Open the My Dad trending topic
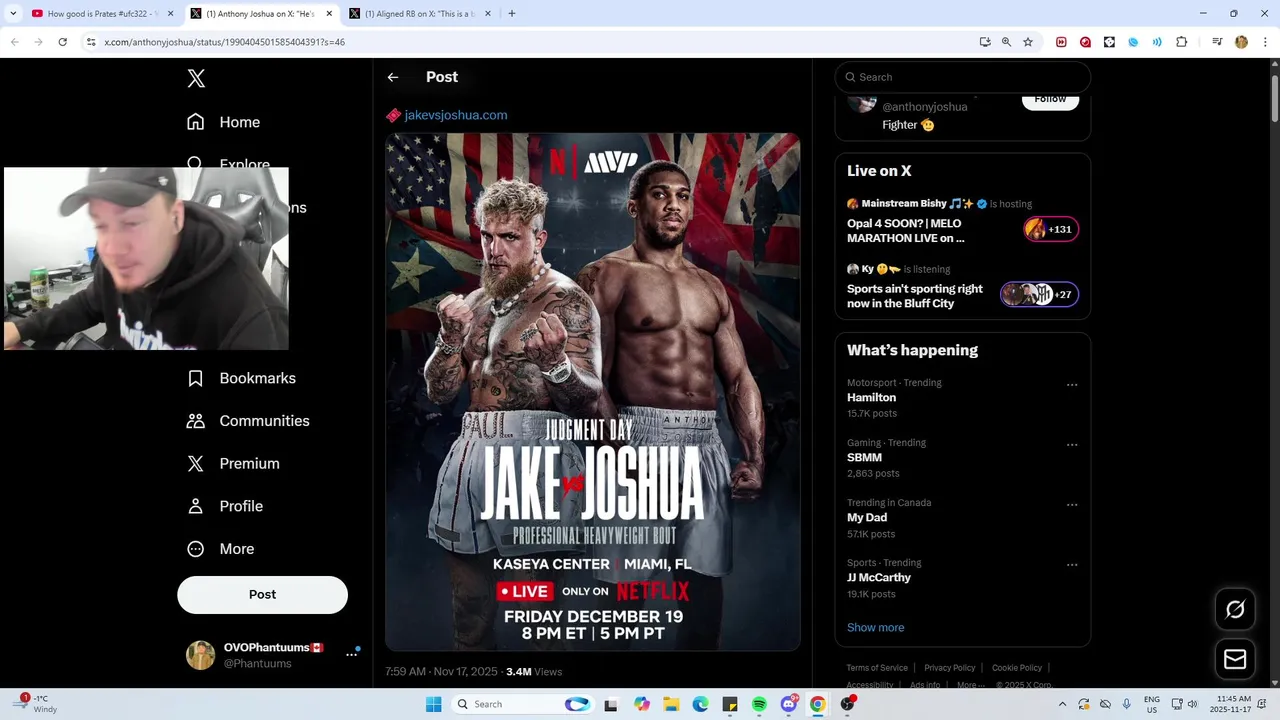1280x720 pixels. [x=867, y=517]
